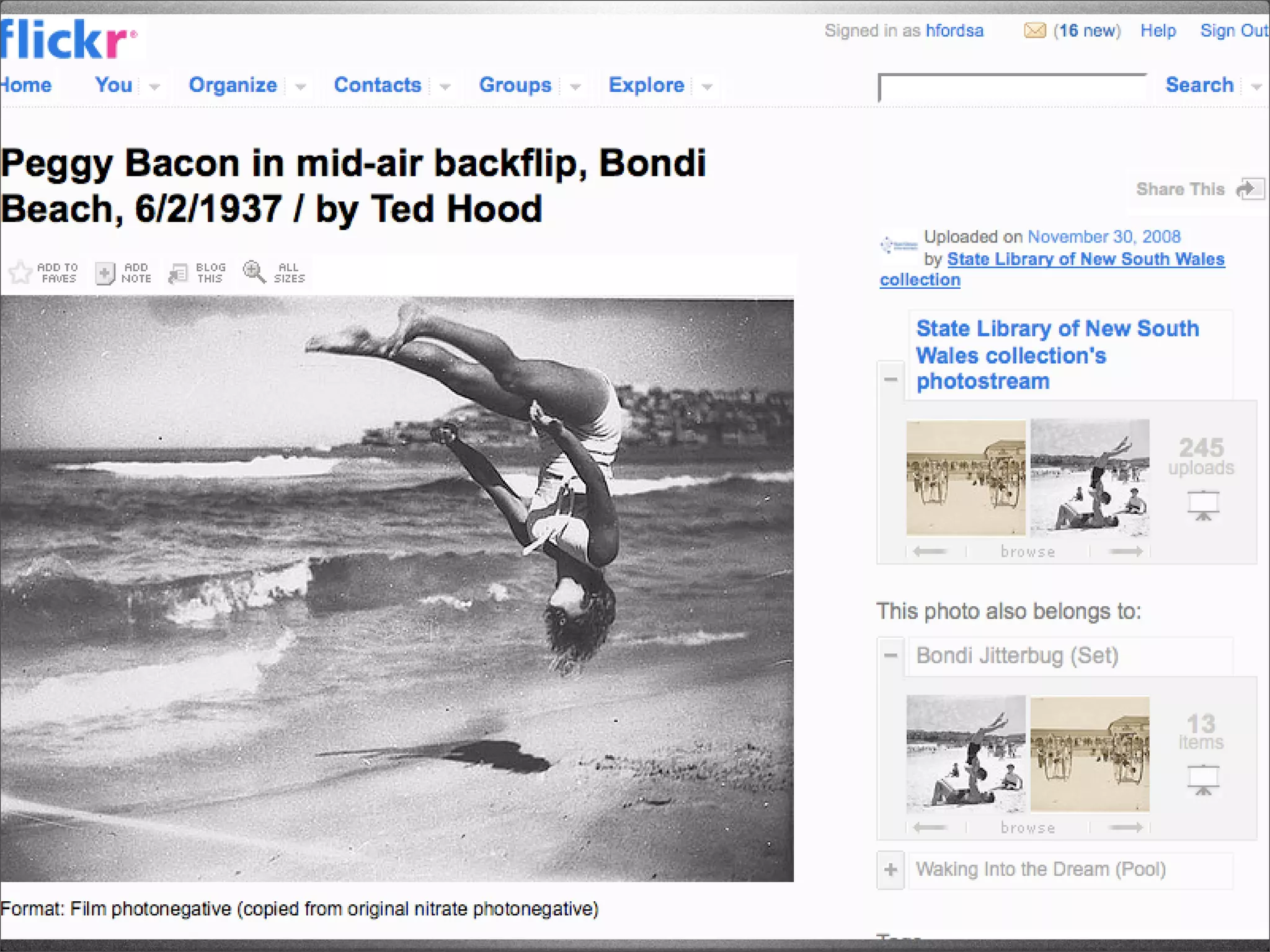Go to the Contacts menu
Image resolution: width=1270 pixels, height=952 pixels.
pyautogui.click(x=377, y=85)
